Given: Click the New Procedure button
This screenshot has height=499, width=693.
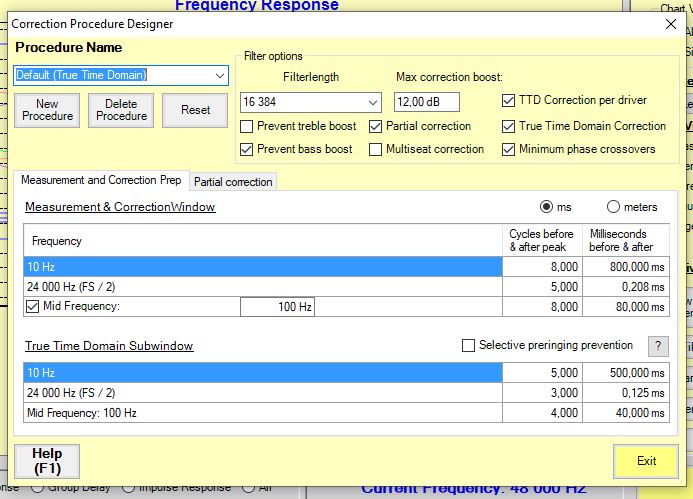Looking at the screenshot, I should point(47,110).
